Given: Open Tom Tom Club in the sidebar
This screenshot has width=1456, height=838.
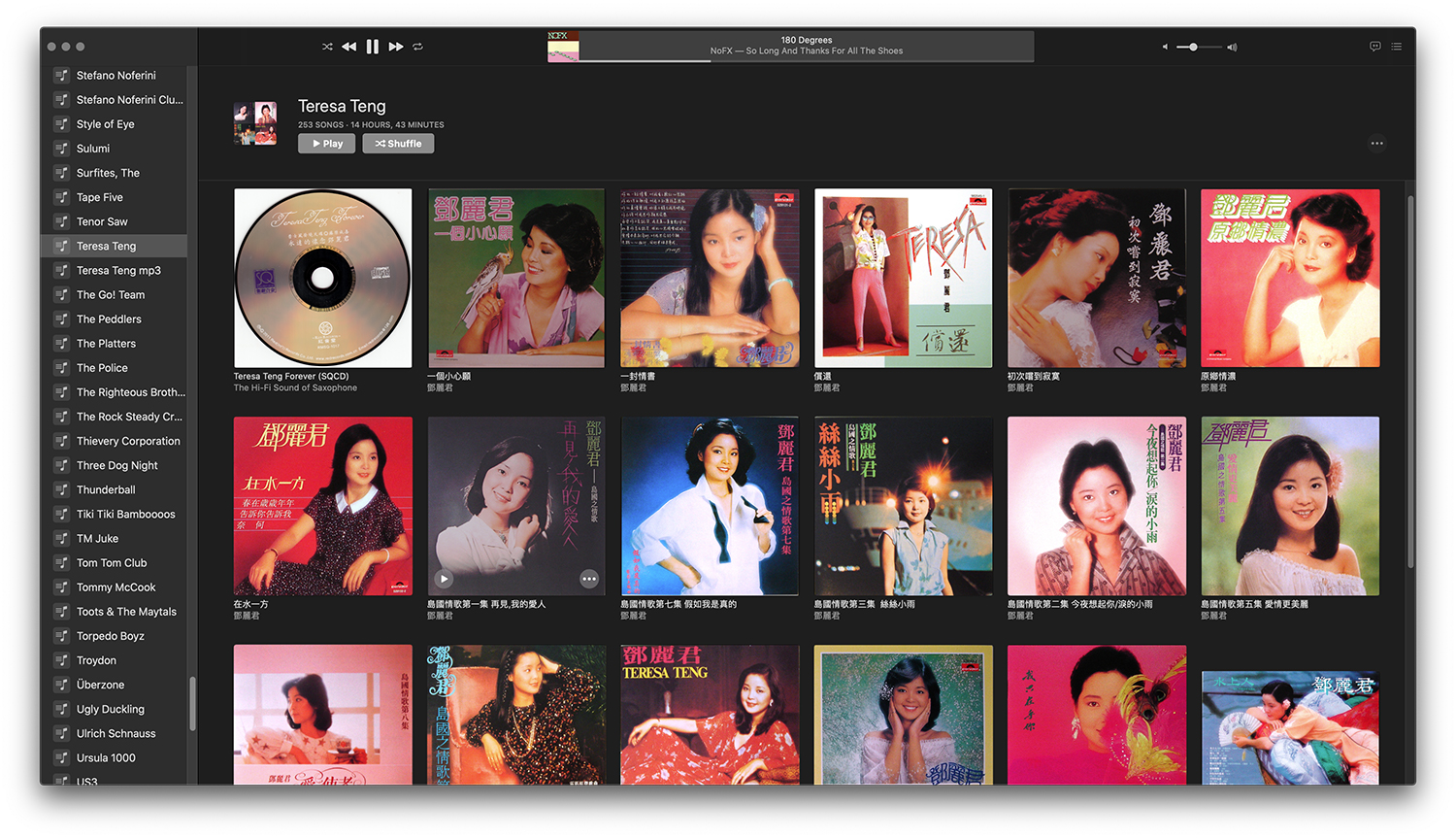Looking at the screenshot, I should [115, 562].
